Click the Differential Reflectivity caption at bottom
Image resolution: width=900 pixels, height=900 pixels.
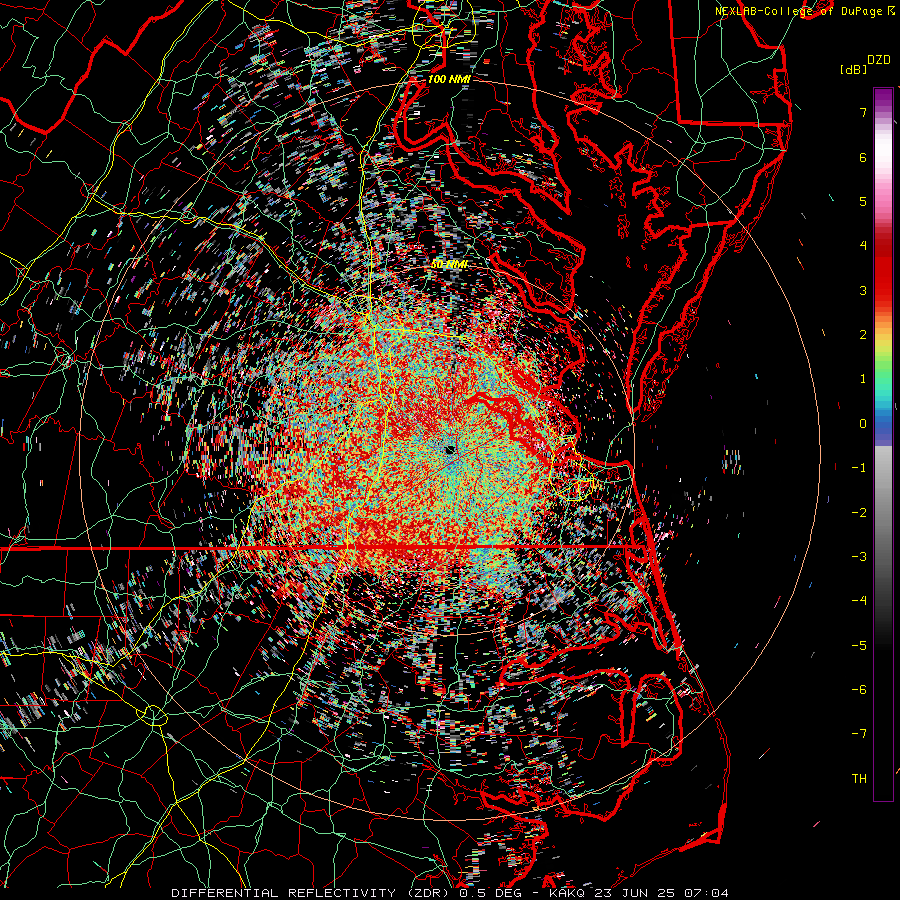(450, 893)
